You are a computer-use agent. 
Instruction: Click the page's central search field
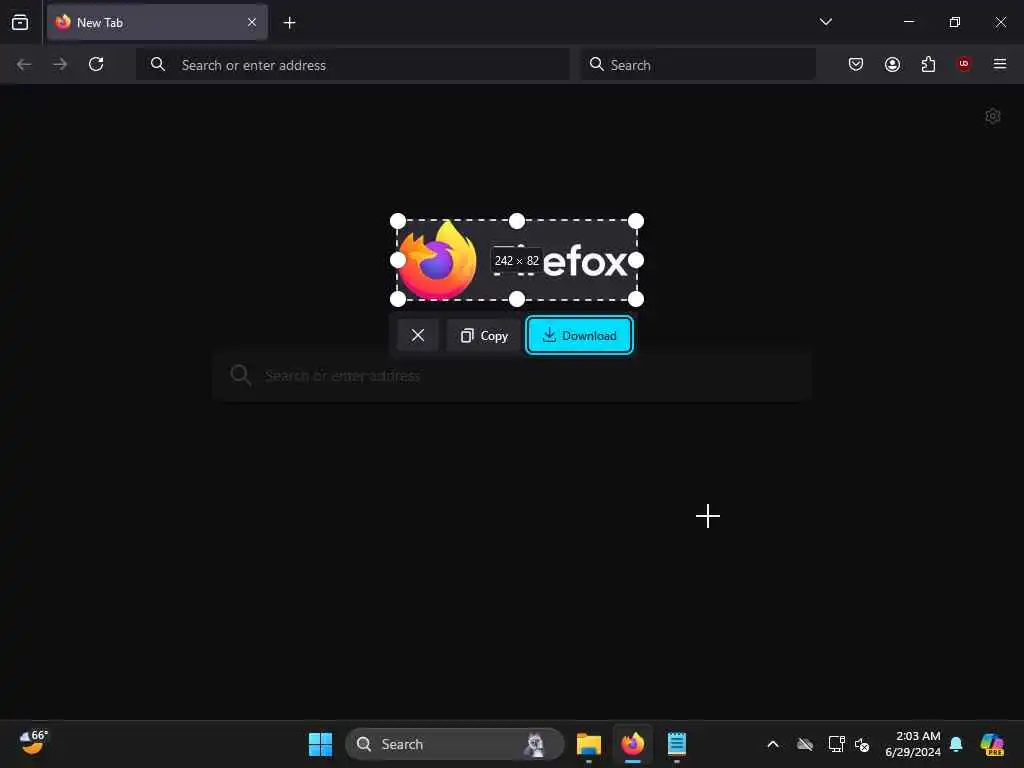click(x=512, y=376)
